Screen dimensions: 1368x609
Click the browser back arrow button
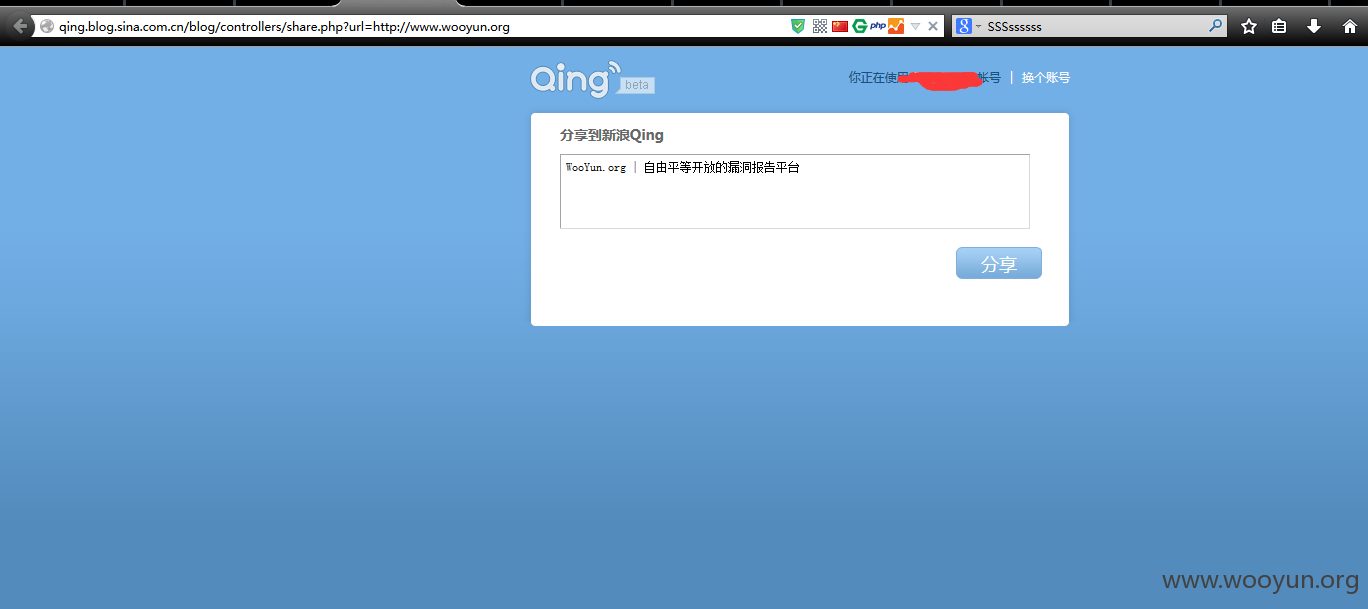click(x=19, y=26)
